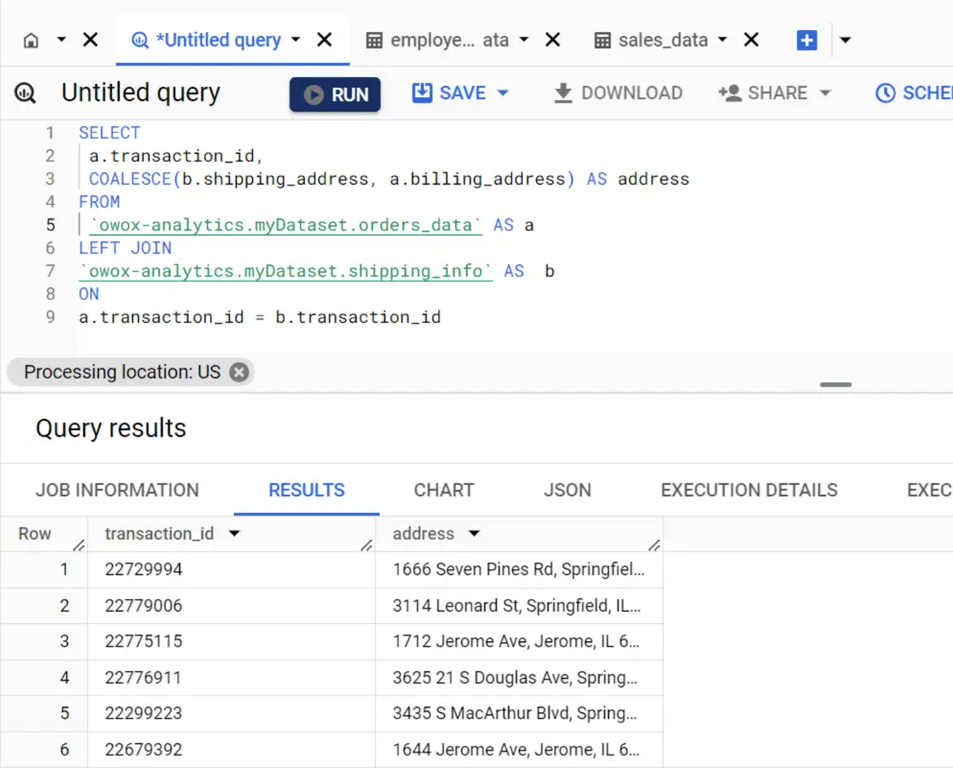This screenshot has width=953, height=768.
Task: Open the Save dropdown arrow
Action: 503,94
